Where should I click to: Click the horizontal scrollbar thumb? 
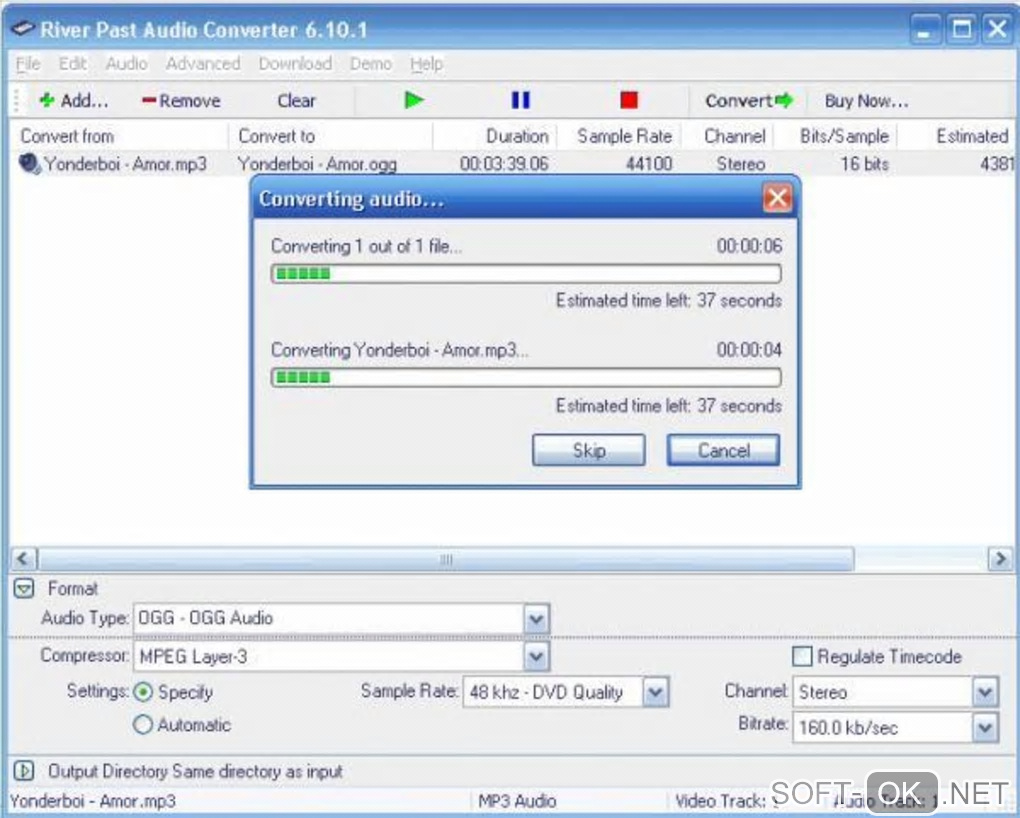click(x=446, y=558)
